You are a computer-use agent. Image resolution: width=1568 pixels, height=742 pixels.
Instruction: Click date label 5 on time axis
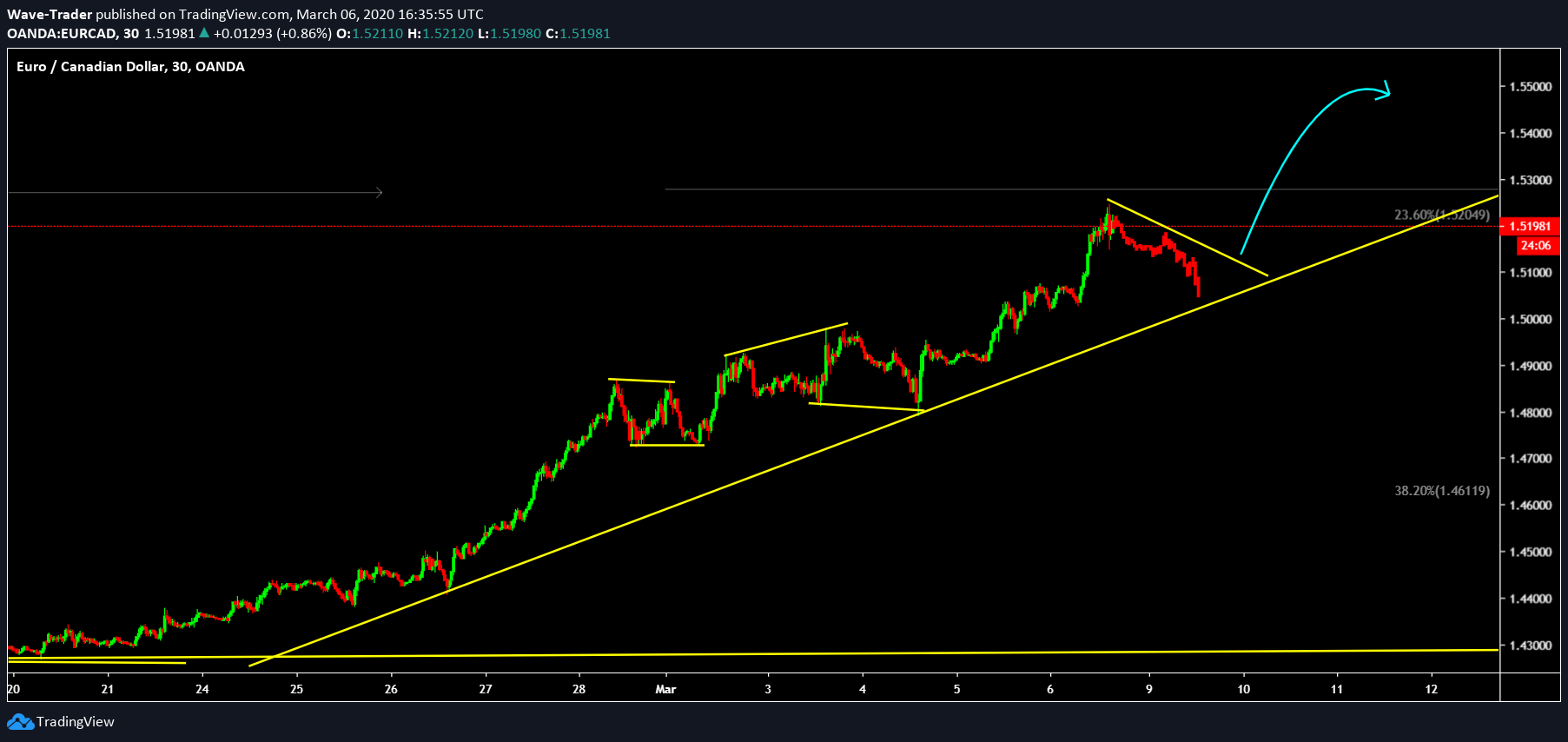(957, 689)
